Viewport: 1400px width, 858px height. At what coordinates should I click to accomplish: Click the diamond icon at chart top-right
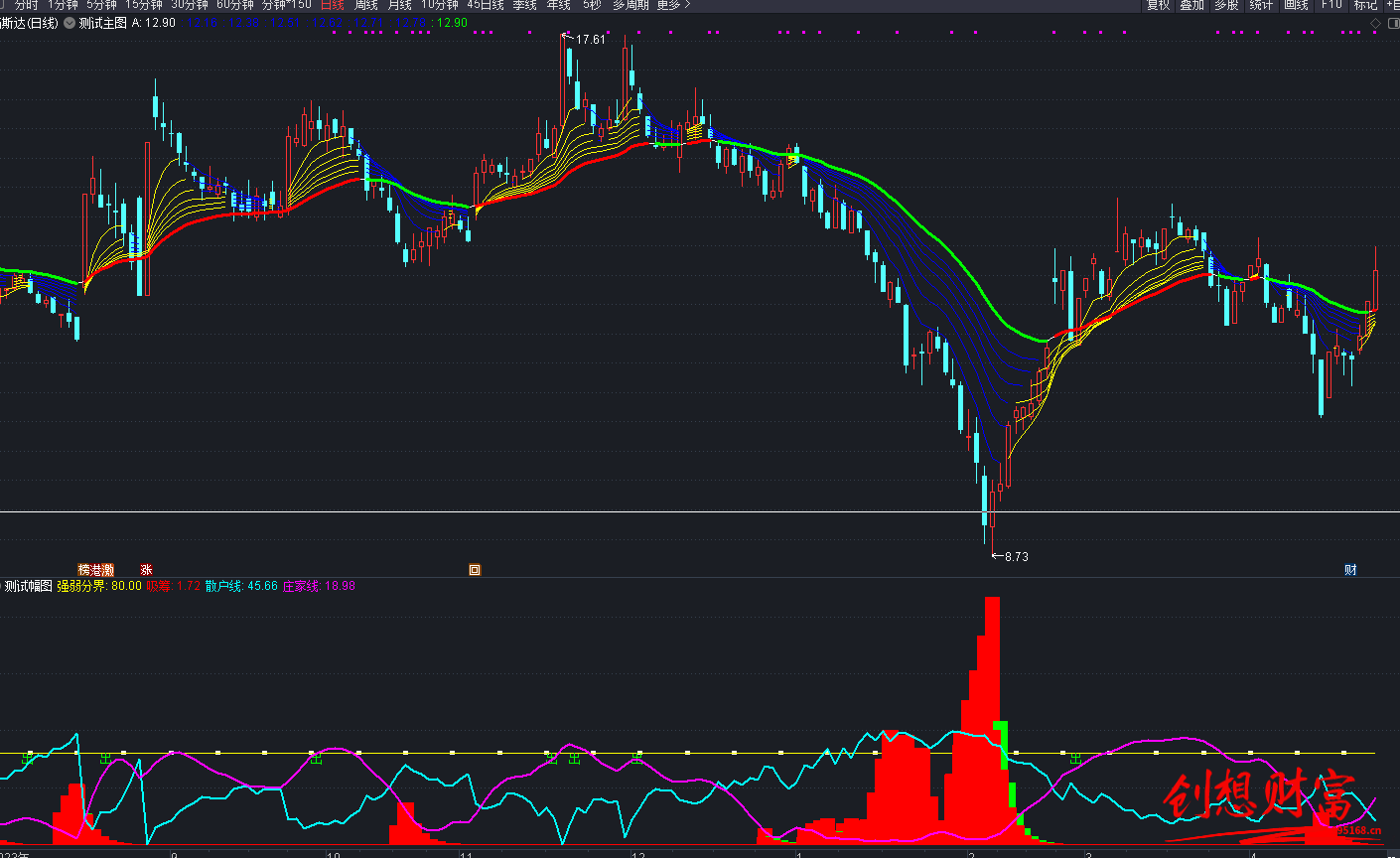[1375, 23]
